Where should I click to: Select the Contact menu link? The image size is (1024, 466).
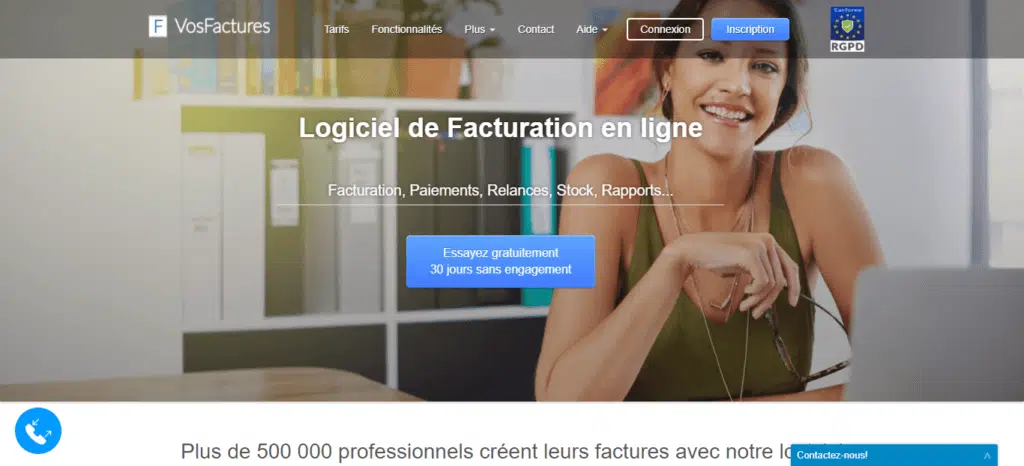[x=536, y=29]
